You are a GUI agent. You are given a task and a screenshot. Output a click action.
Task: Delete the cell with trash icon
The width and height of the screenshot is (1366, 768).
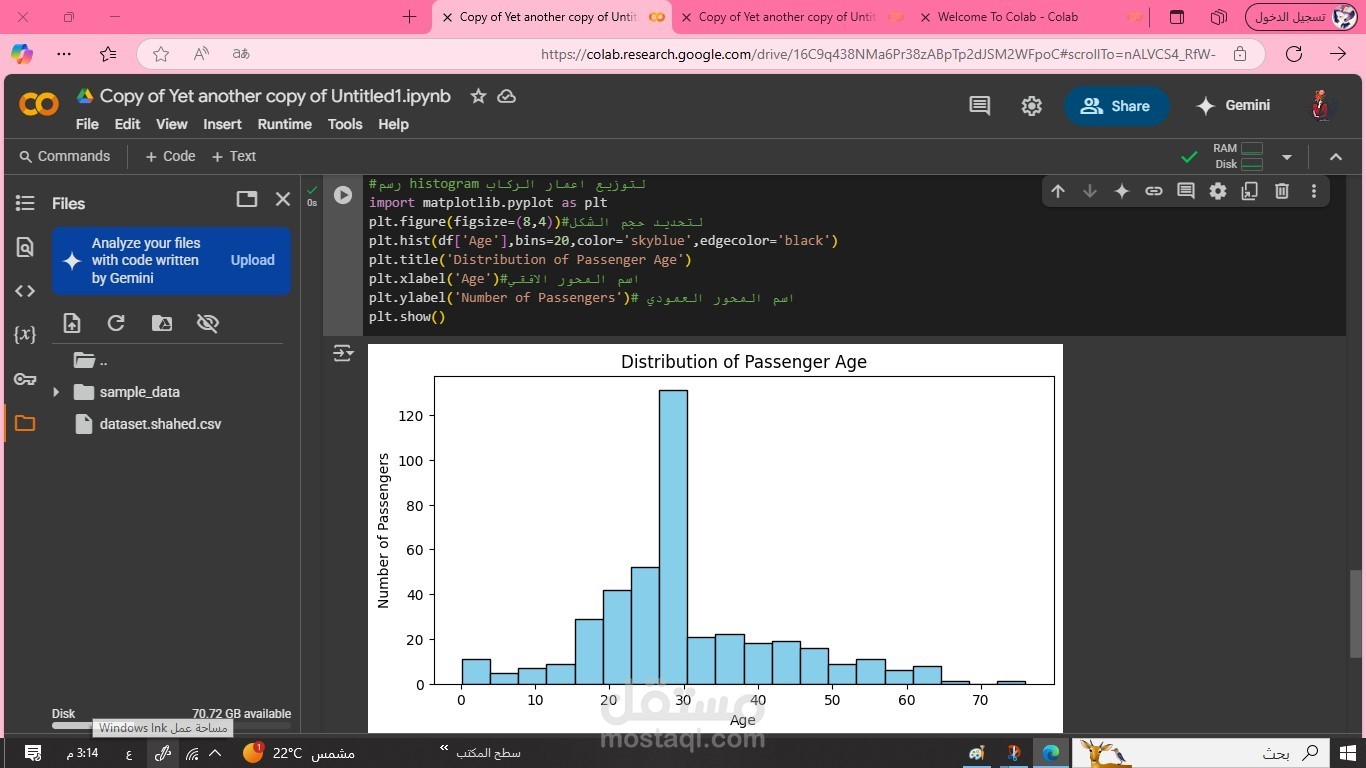coord(1282,191)
